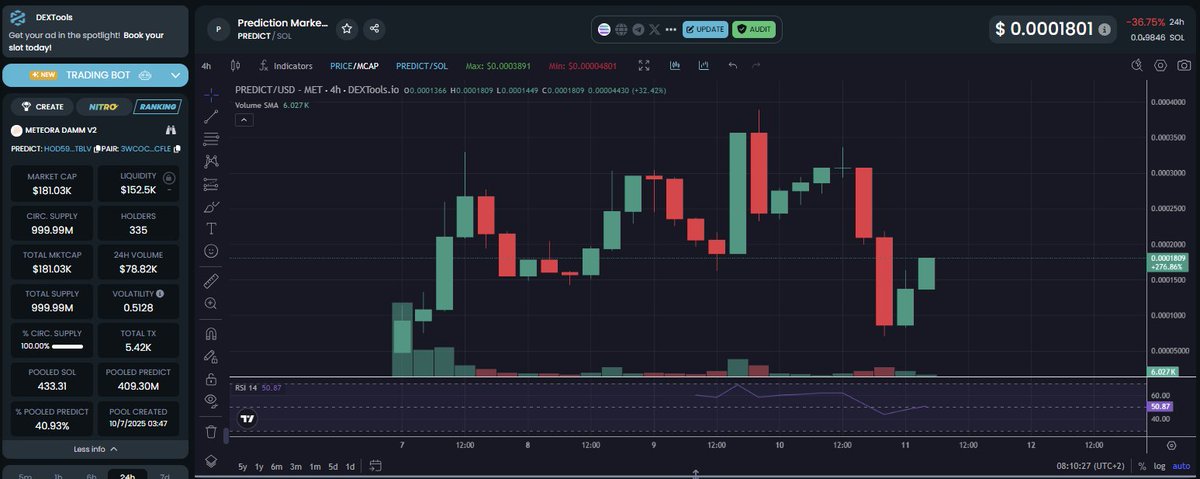Open price info icon beside $0.0001801
This screenshot has height=479, width=1200.
point(1104,30)
